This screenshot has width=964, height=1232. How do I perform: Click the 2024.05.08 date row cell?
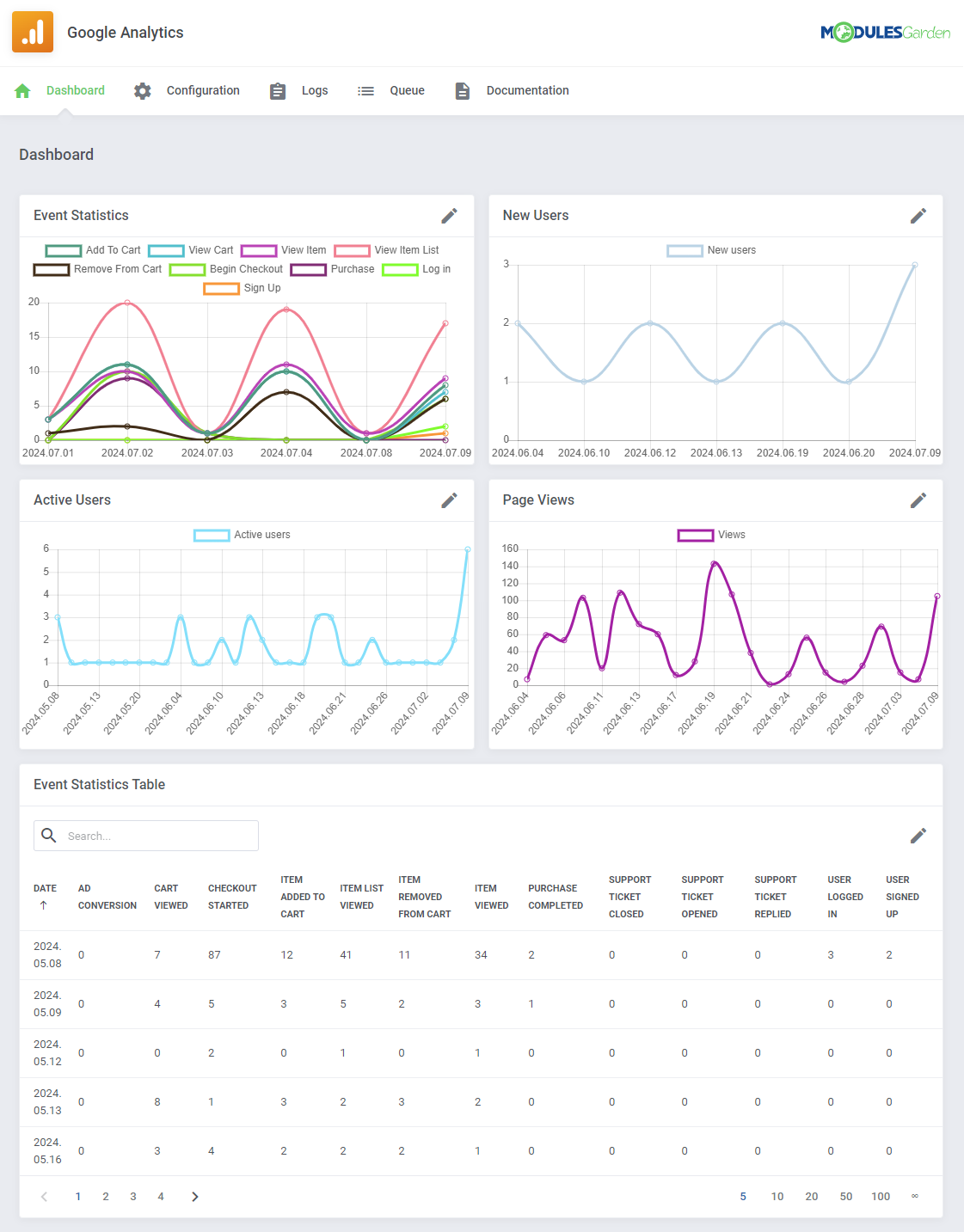click(x=47, y=955)
